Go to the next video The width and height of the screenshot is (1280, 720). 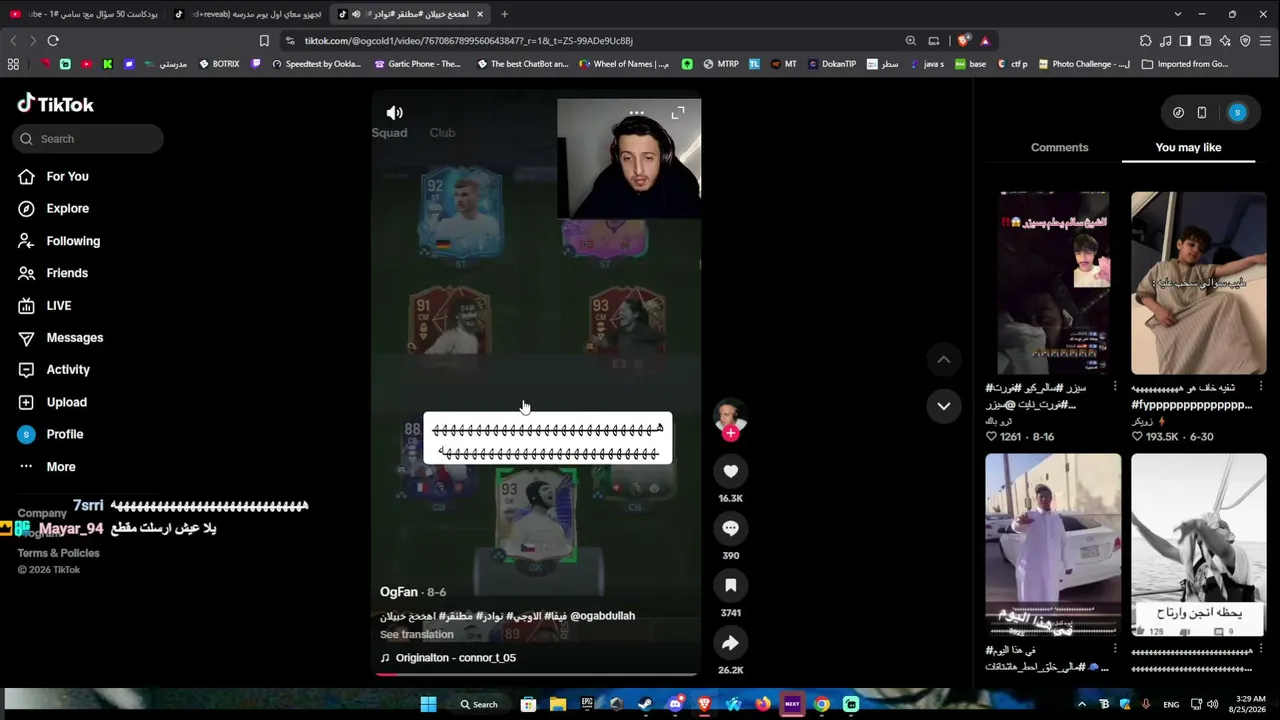[943, 405]
